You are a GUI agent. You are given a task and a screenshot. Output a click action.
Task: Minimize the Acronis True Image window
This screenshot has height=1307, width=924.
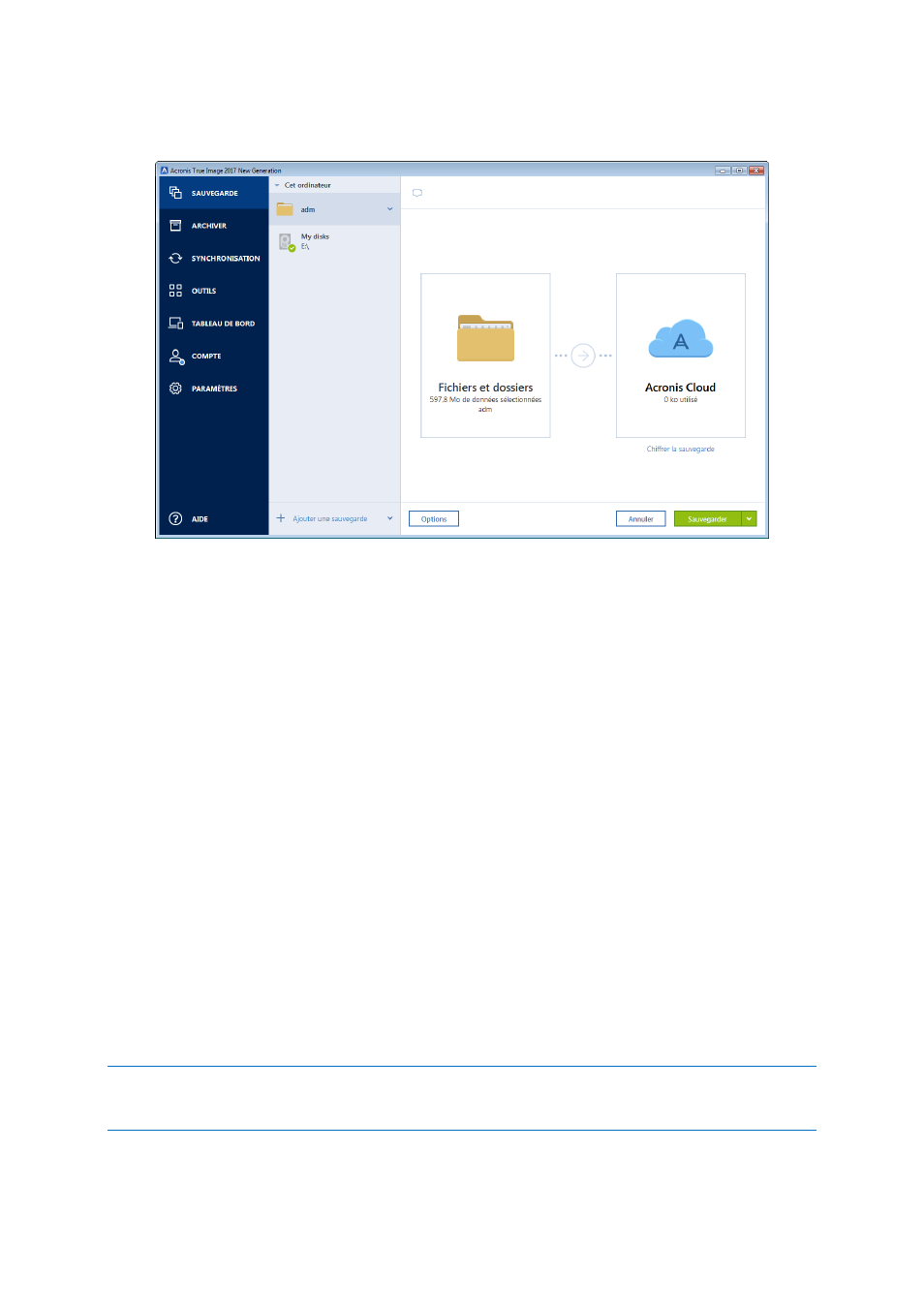coord(723,171)
